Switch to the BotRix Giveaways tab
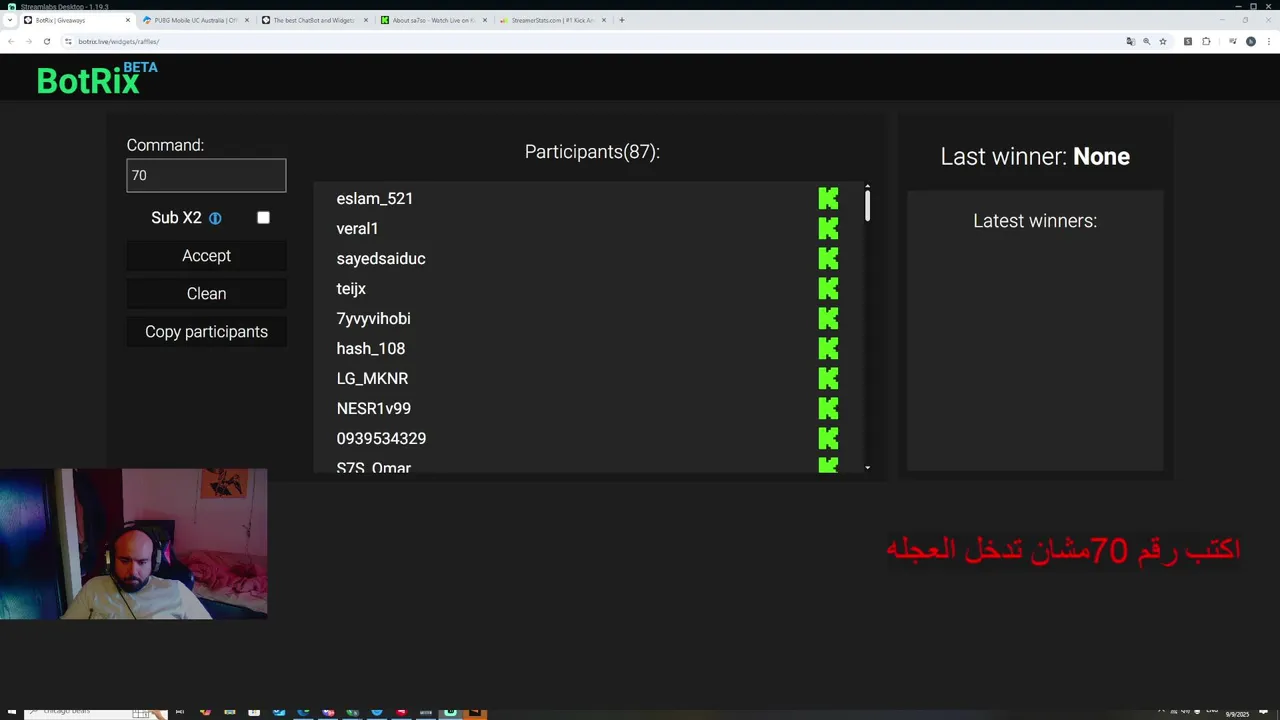The width and height of the screenshot is (1280, 720). pos(77,20)
